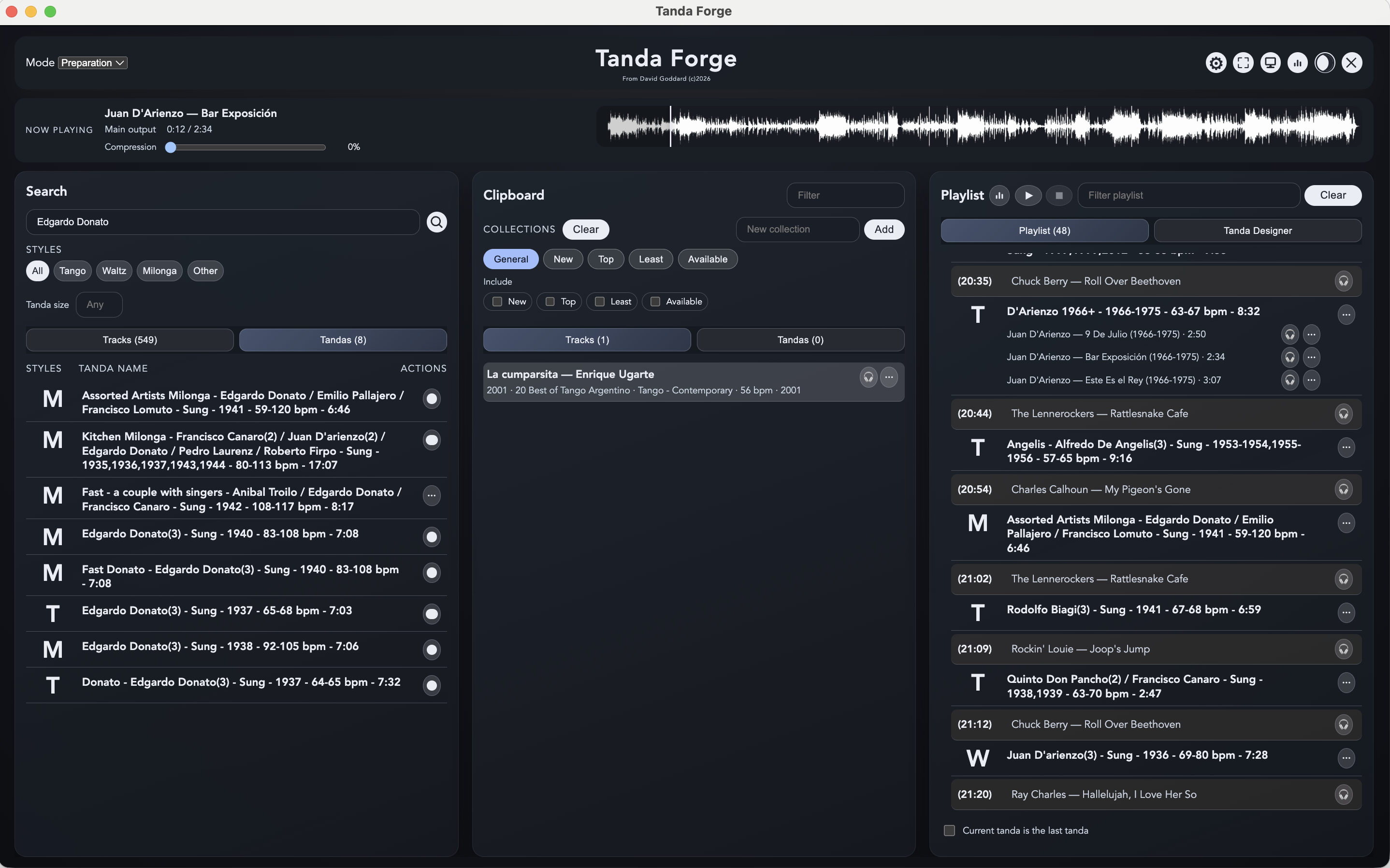Open playlist statistics icon beside Playlist title
The height and width of the screenshot is (868, 1390).
pyautogui.click(x=999, y=195)
